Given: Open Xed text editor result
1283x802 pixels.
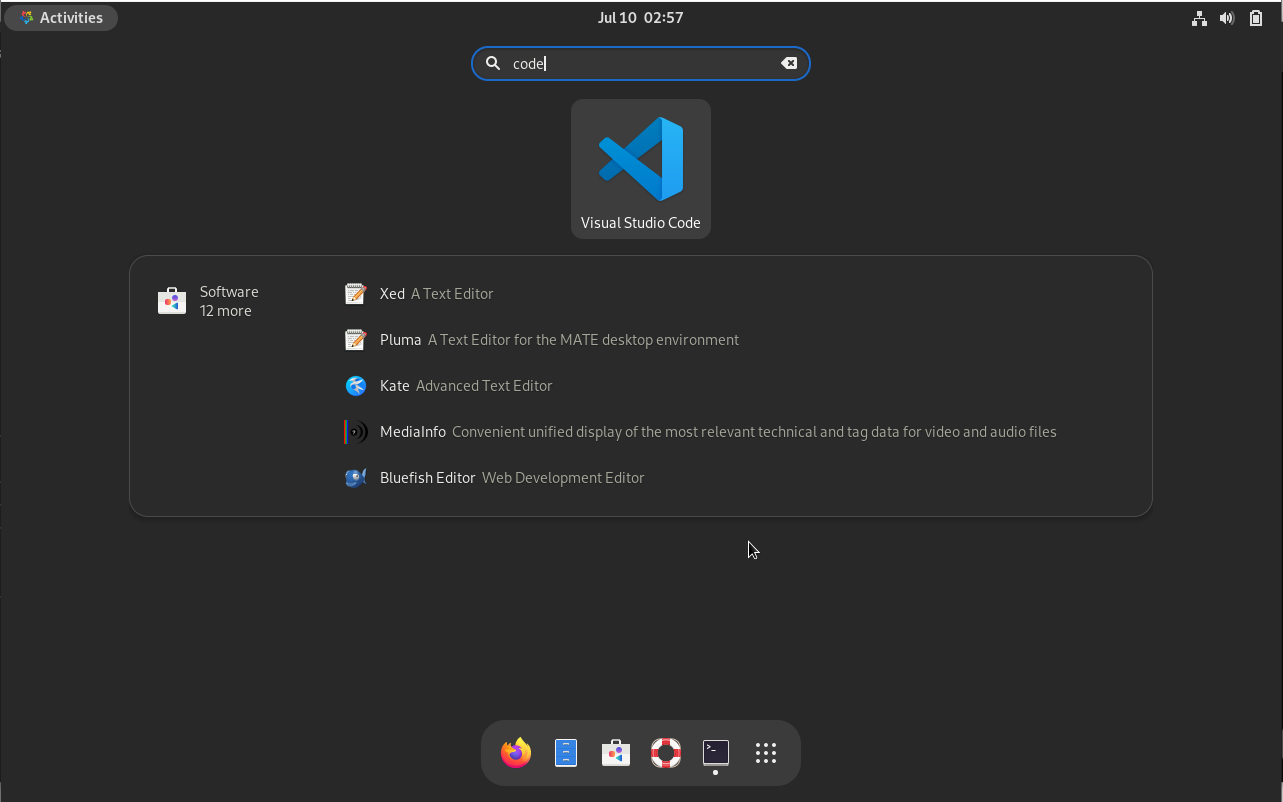Looking at the screenshot, I should [392, 293].
